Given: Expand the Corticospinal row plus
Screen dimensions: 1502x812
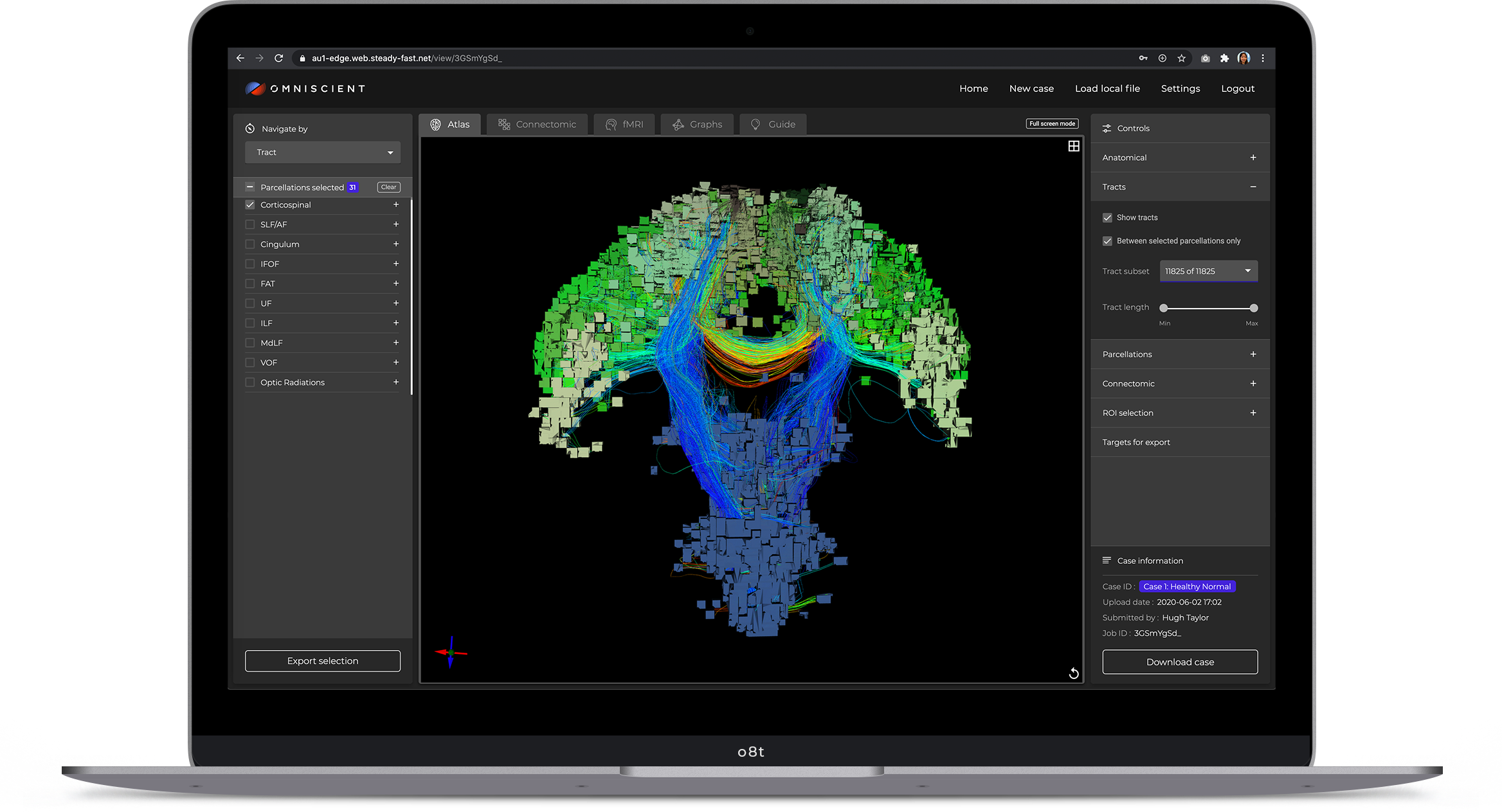Looking at the screenshot, I should pyautogui.click(x=396, y=204).
